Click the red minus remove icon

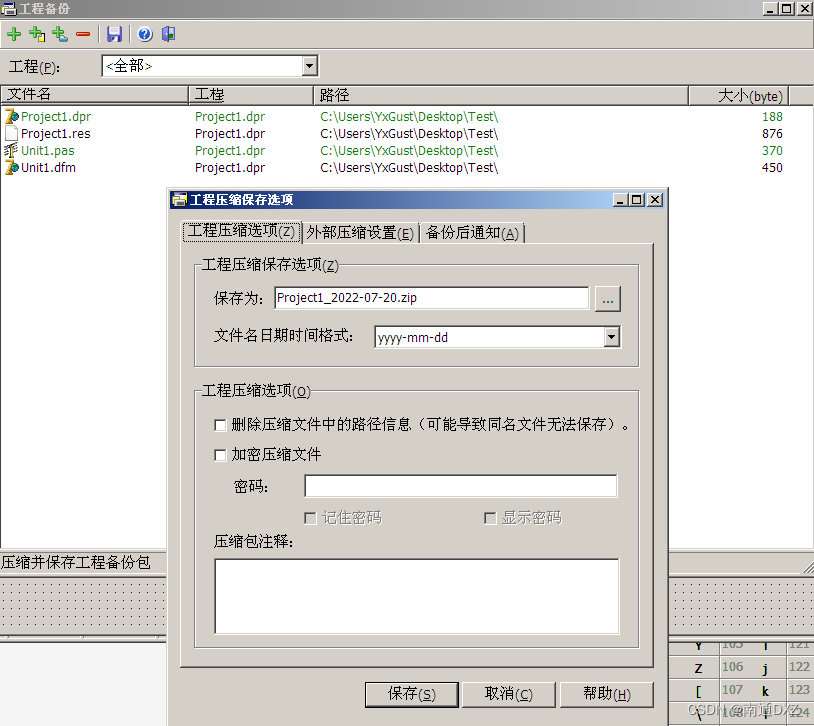83,35
